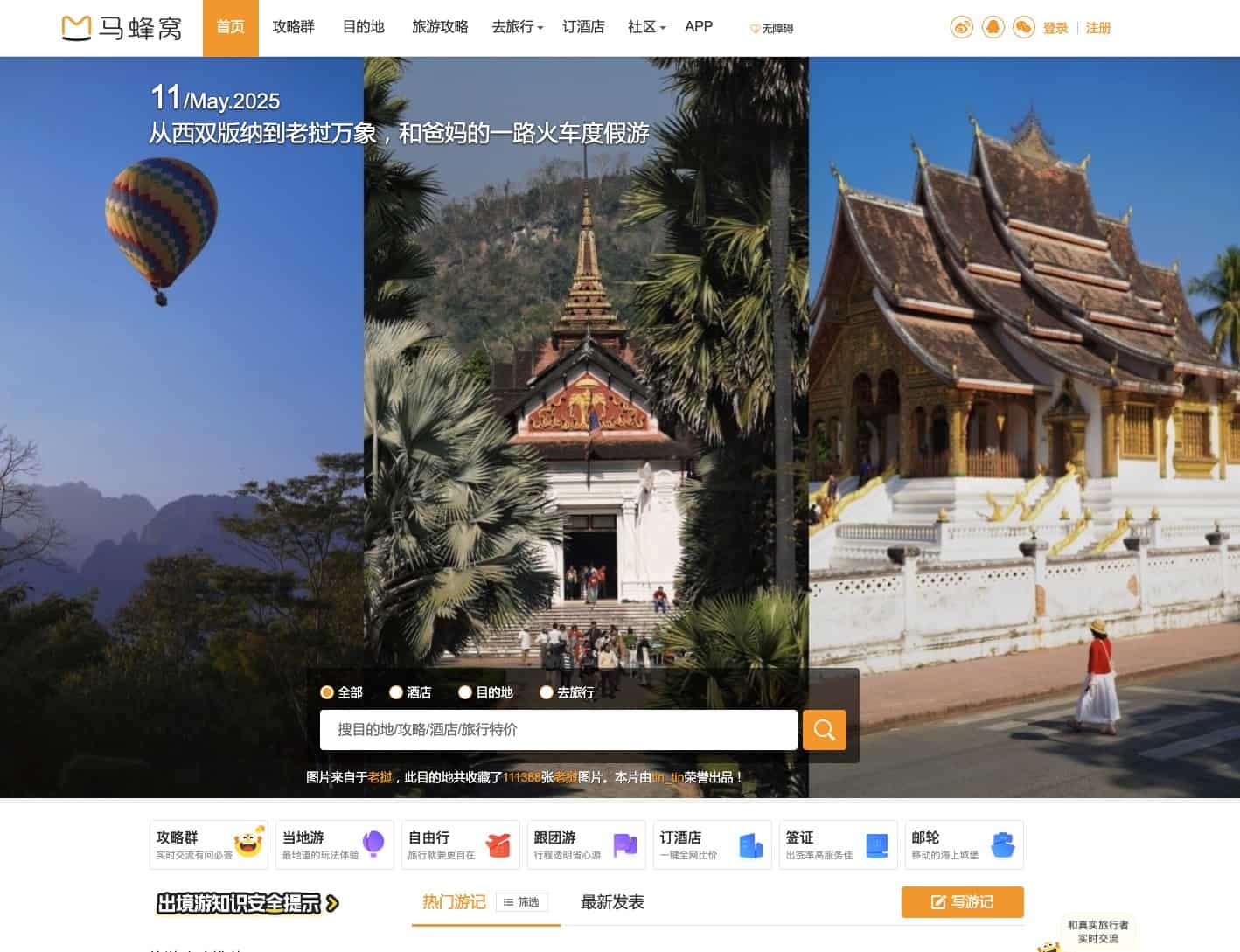1240x952 pixels.
Task: Choose the 去旅行 search radio option
Action: [547, 692]
